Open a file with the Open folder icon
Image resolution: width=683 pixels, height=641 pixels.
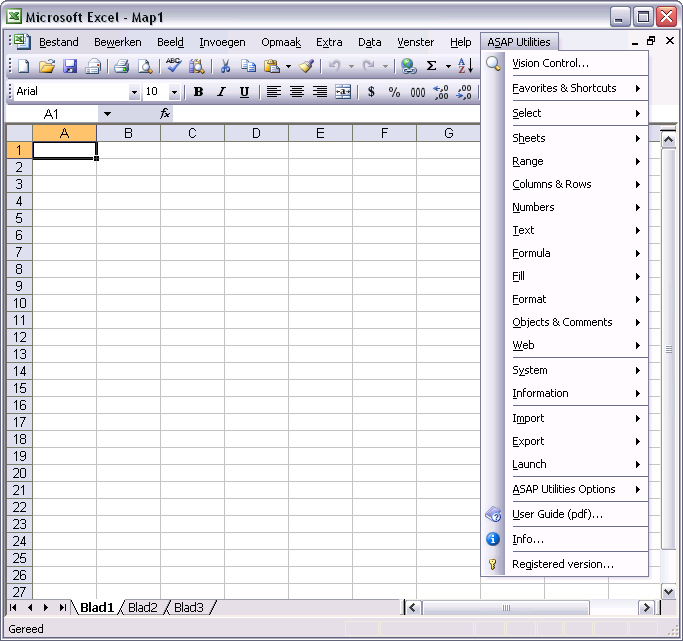pos(47,66)
